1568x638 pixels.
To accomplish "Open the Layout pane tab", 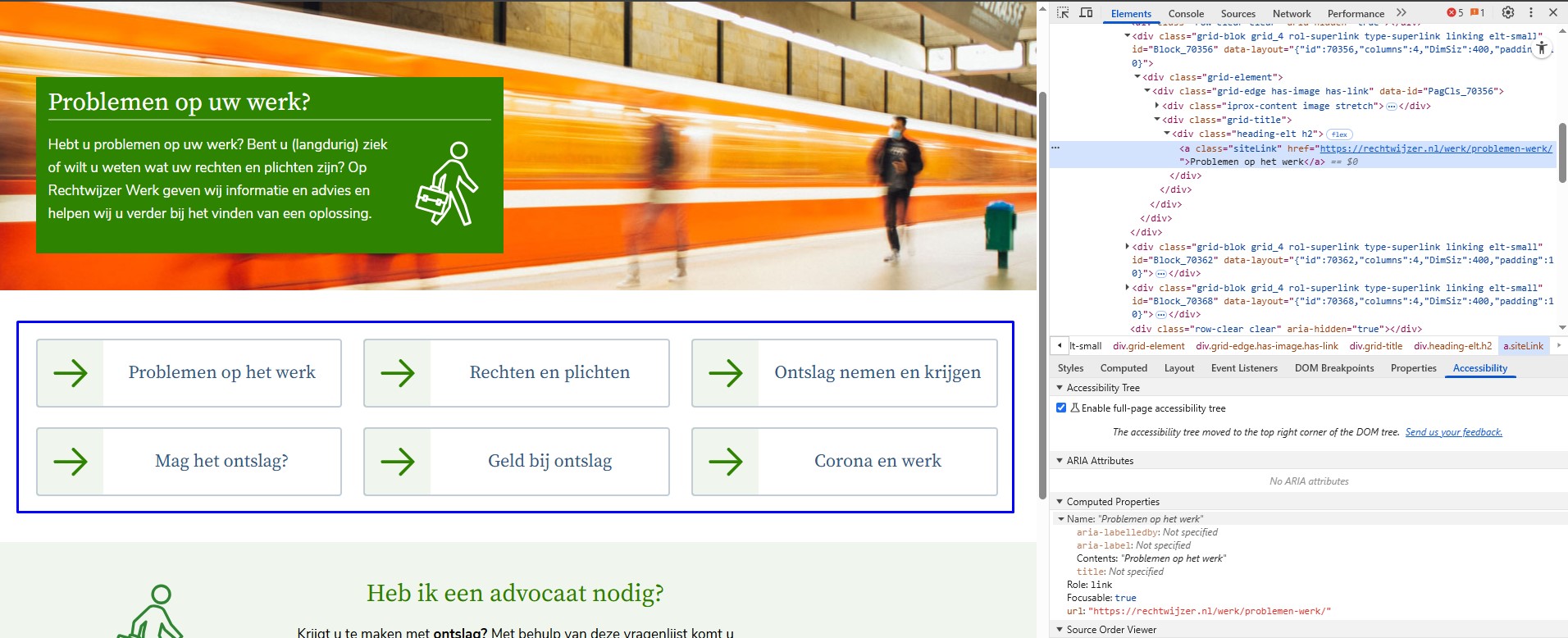I will (x=1179, y=368).
